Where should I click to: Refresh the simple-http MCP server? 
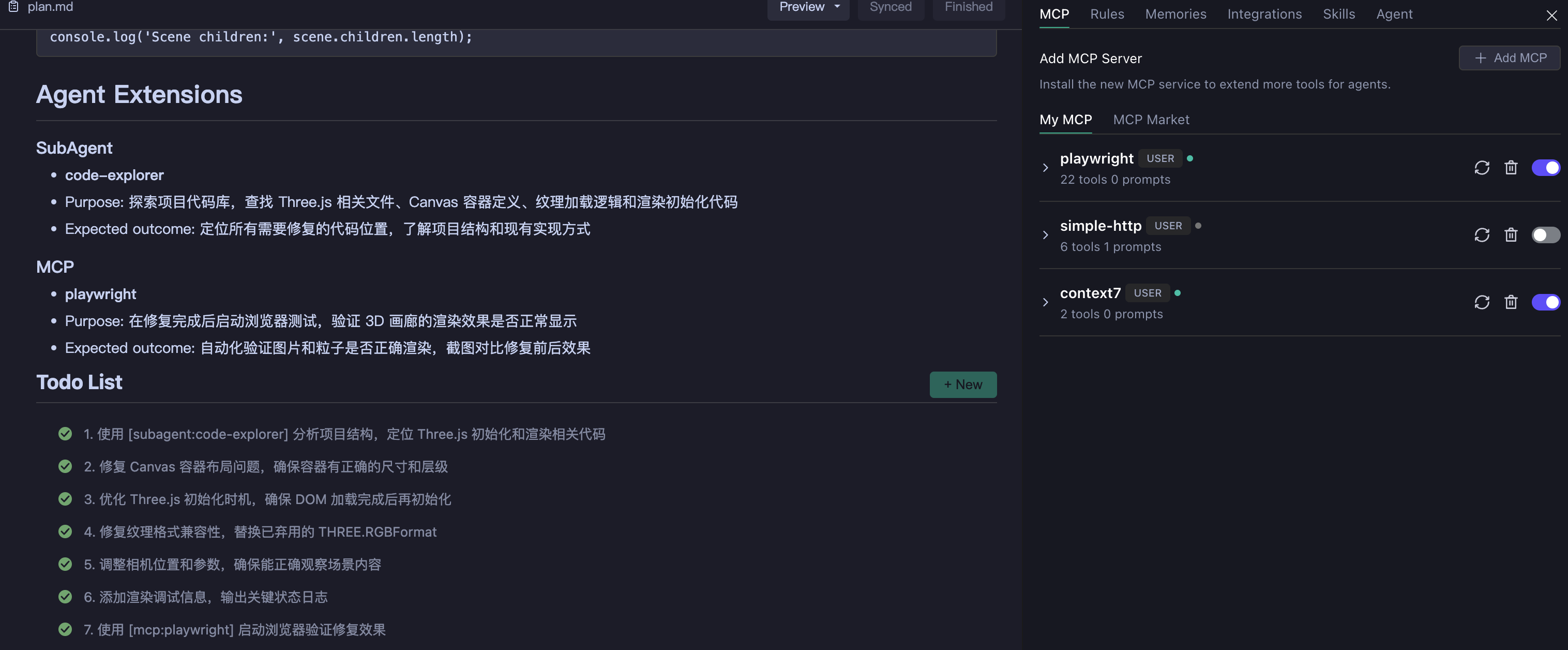pyautogui.click(x=1482, y=235)
